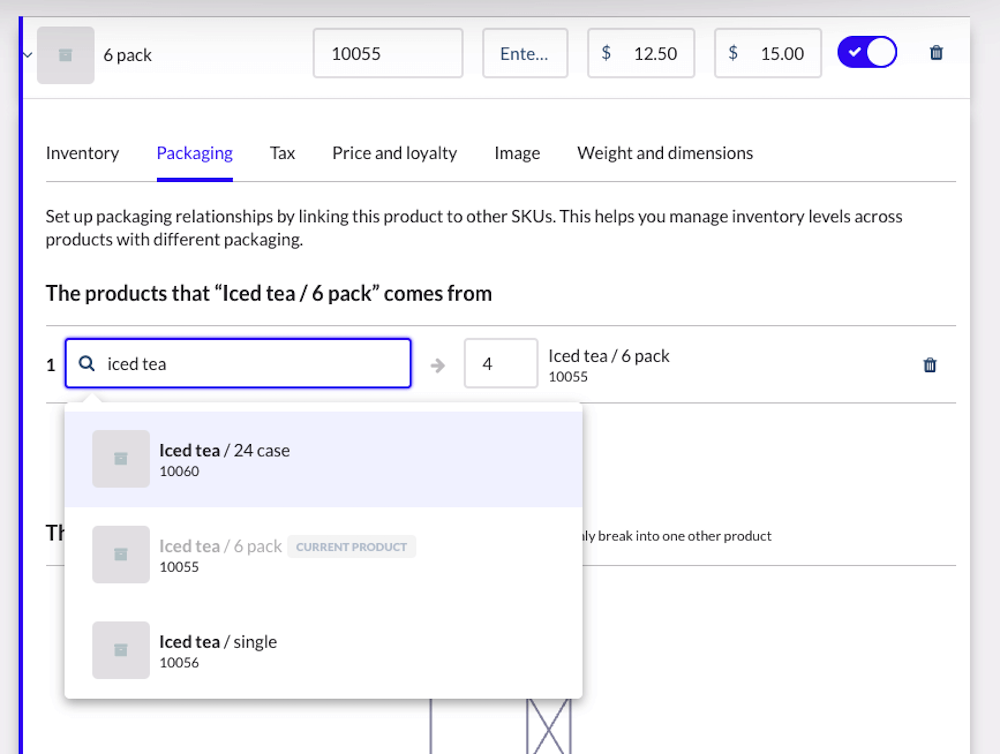Choose Iced tea / single from results
1000x754 pixels.
tap(323, 651)
